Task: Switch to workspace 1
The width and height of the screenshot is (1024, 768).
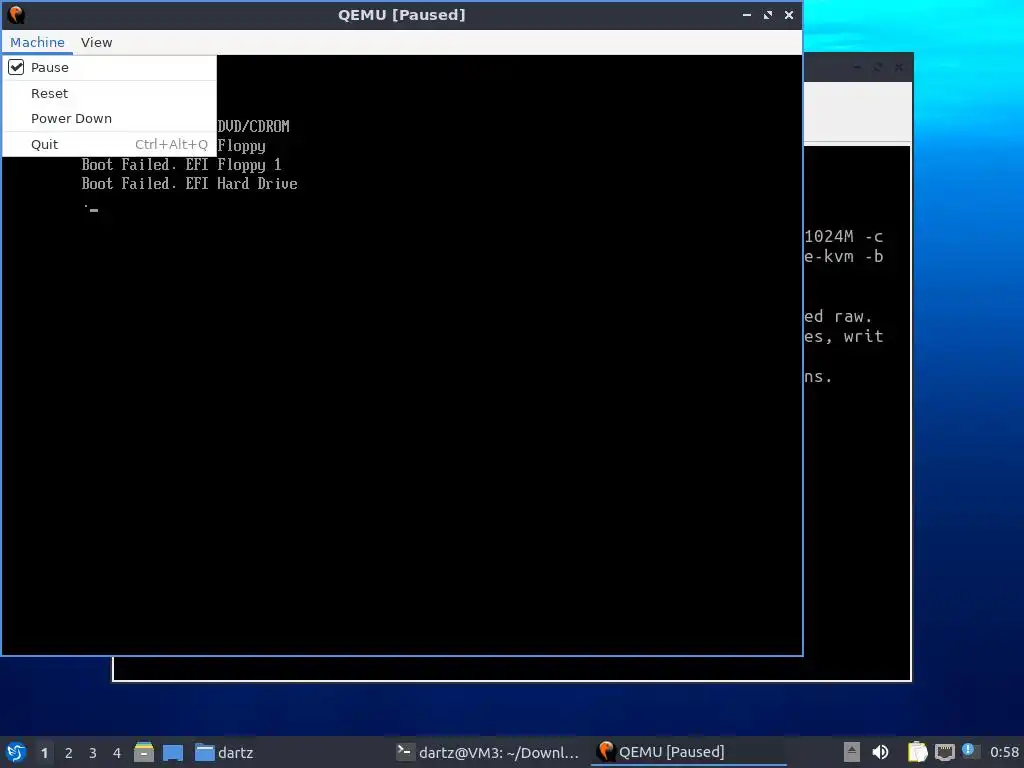Action: click(x=44, y=753)
